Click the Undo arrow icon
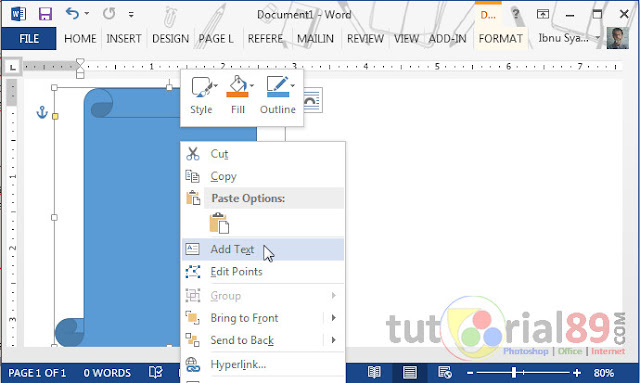Screen dimensions: 640x383 click(x=72, y=13)
